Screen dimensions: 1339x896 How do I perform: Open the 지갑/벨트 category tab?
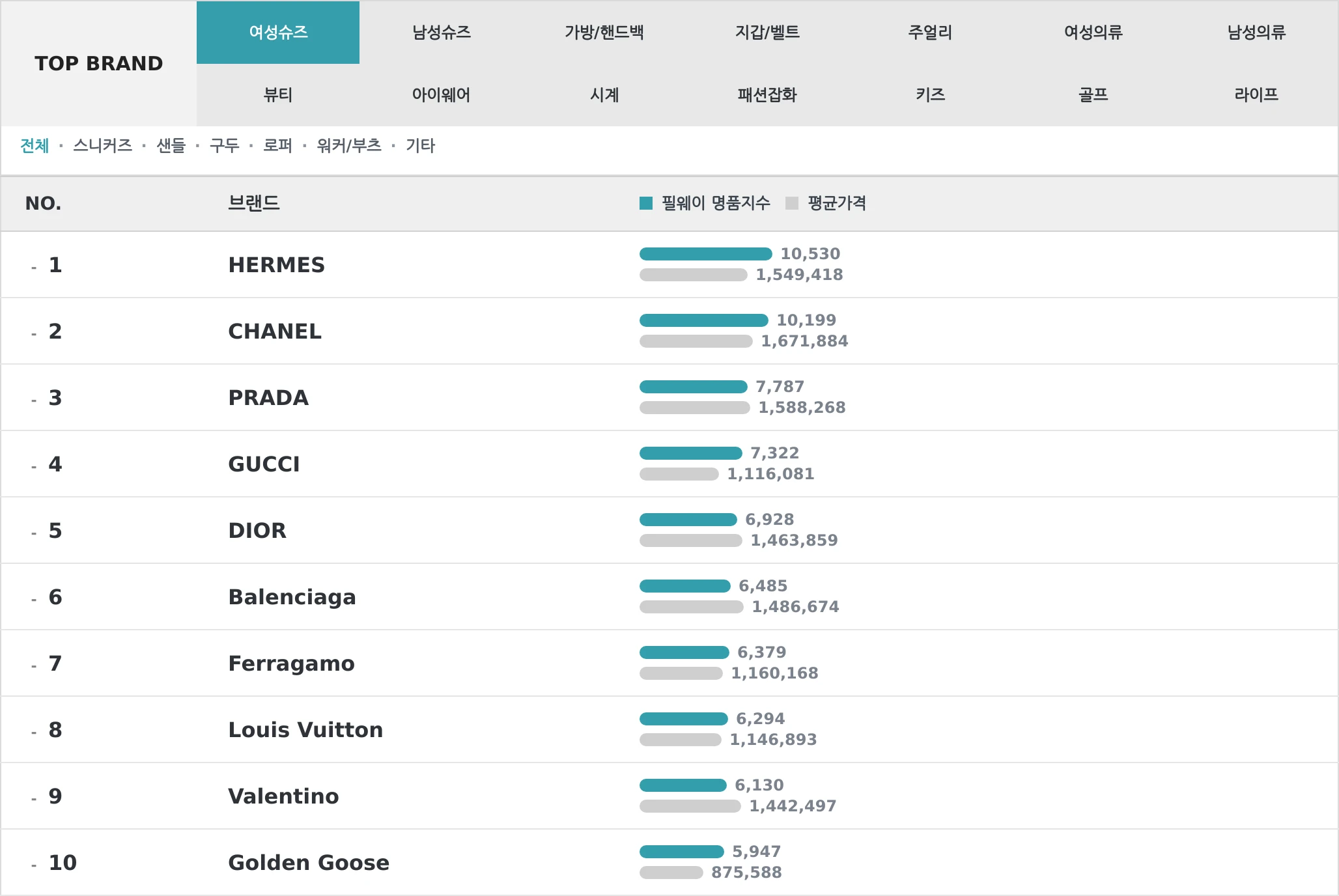click(767, 33)
